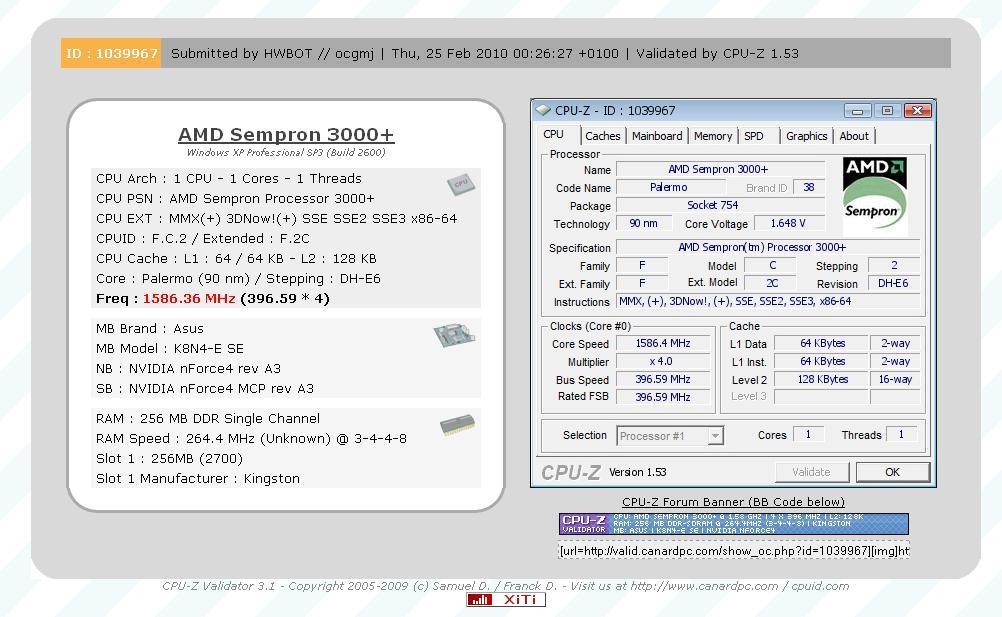Minimize the CPU-Z window
Screen dimensions: 1002x617
[858, 110]
